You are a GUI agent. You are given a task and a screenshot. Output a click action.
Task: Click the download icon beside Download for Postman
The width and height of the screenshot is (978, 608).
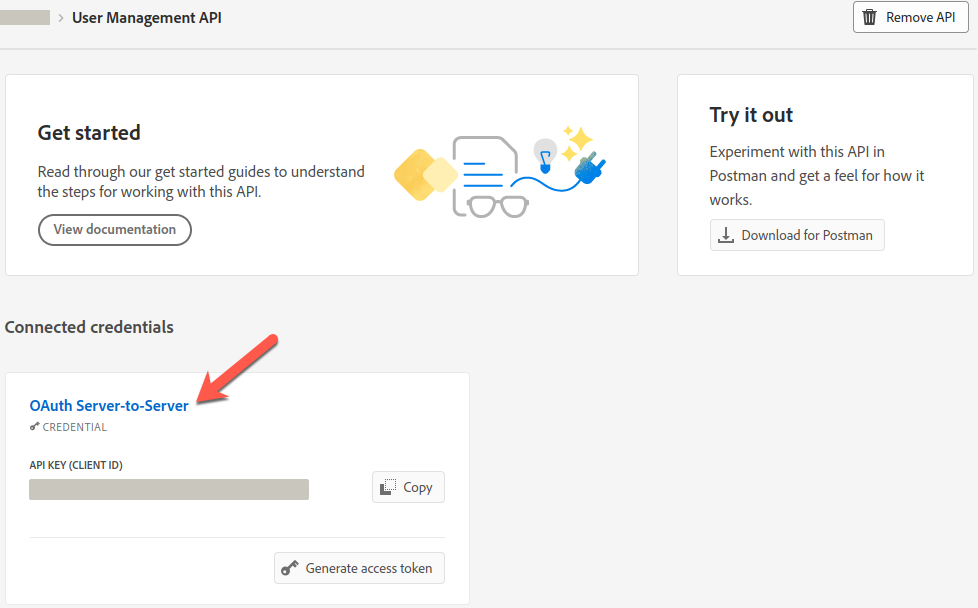(x=726, y=235)
